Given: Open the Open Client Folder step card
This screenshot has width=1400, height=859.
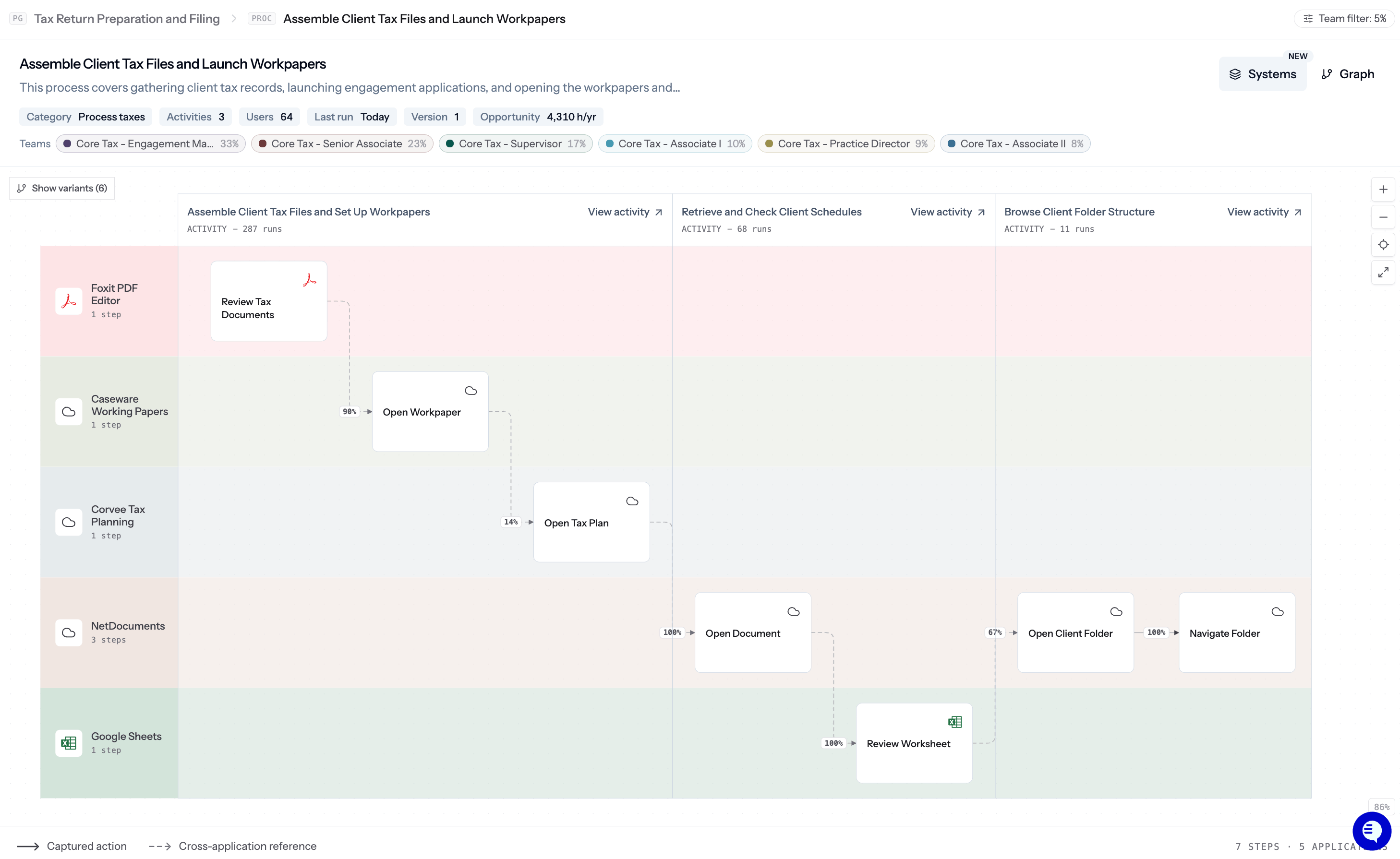Looking at the screenshot, I should tap(1076, 633).
